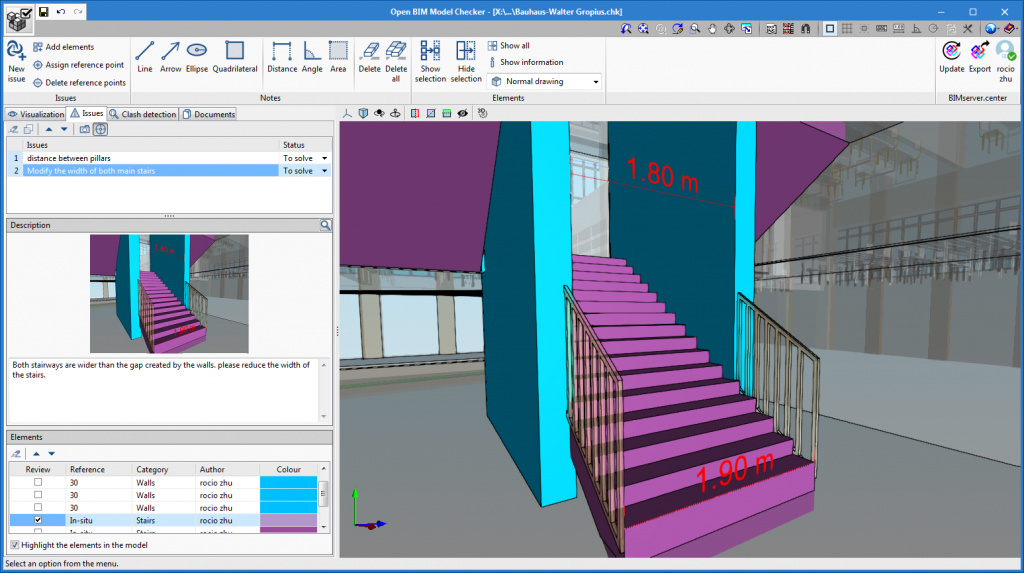Switch to the Documents tab

point(208,114)
